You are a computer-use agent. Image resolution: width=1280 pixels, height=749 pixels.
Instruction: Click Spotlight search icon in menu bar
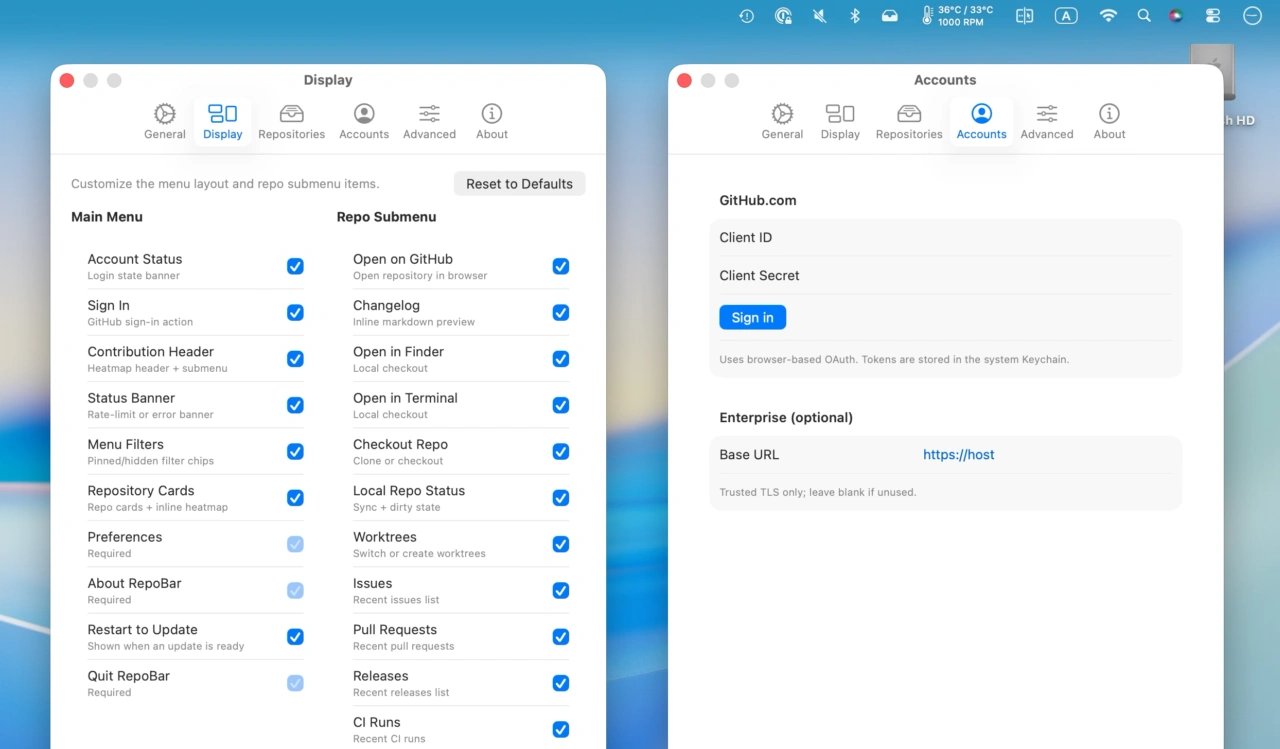[1144, 16]
